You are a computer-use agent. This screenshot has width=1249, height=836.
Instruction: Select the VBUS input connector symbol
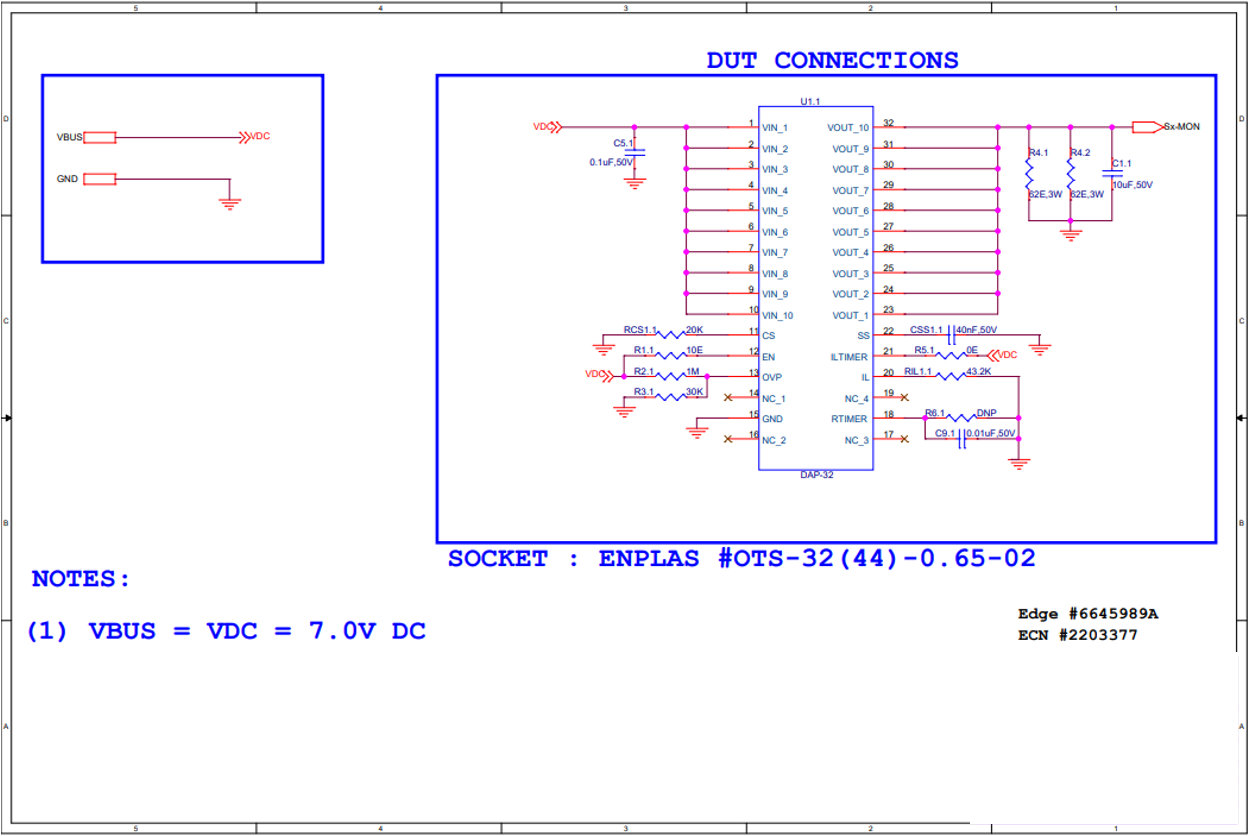[98, 136]
